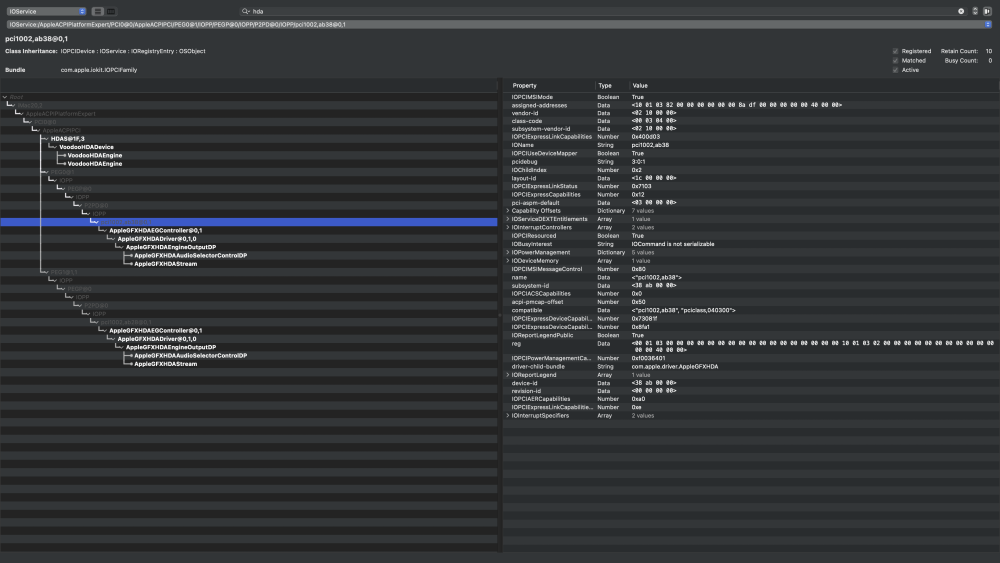1000x563 pixels.
Task: Switch to the list view icon
Action: 98,11
